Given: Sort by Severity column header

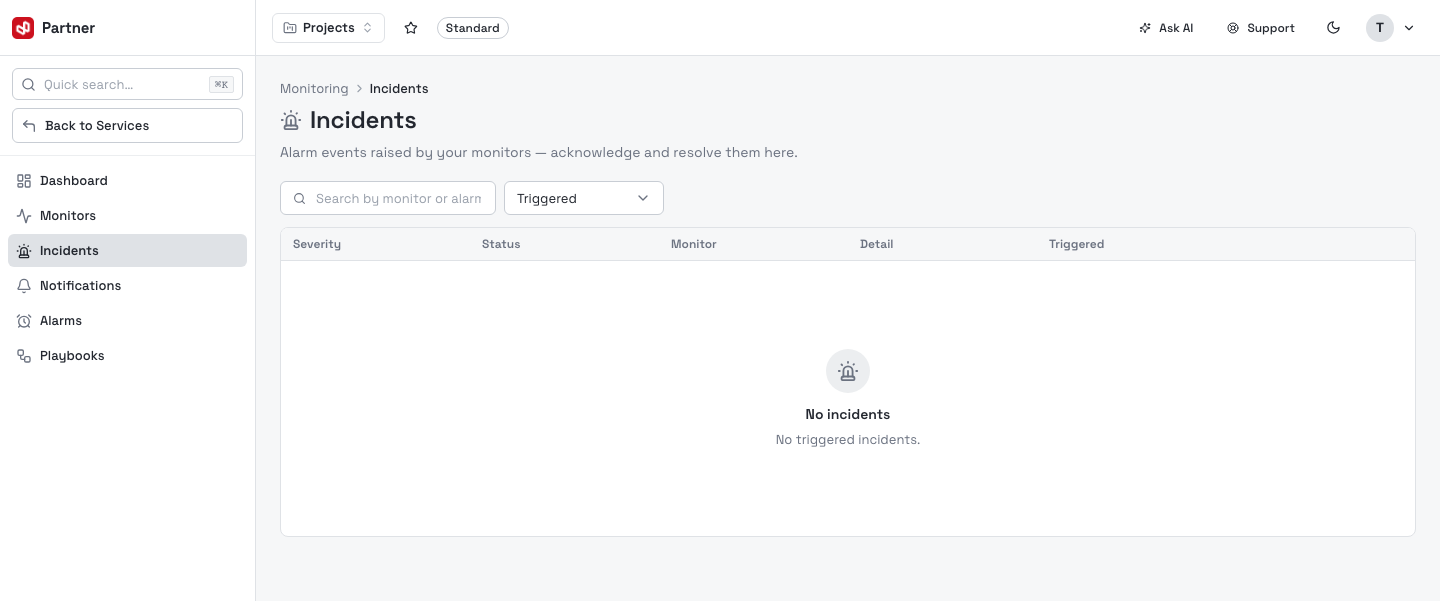Looking at the screenshot, I should [x=317, y=244].
